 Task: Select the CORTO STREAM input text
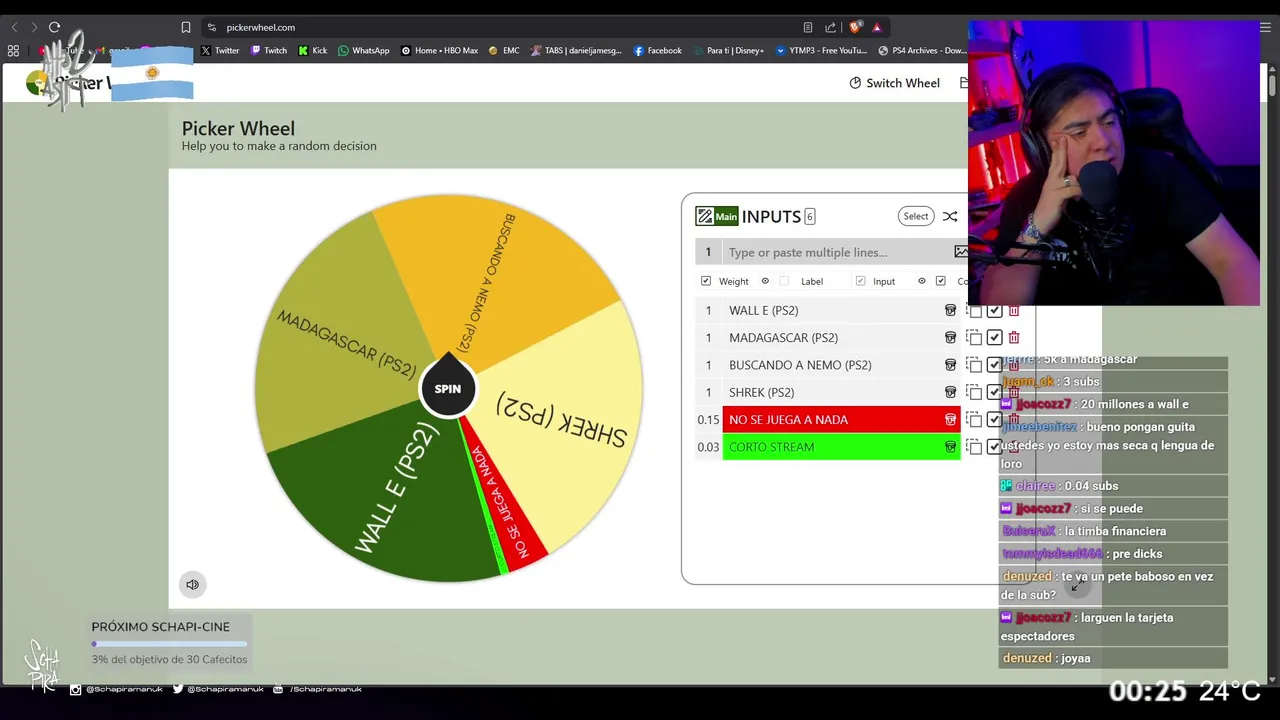[771, 447]
